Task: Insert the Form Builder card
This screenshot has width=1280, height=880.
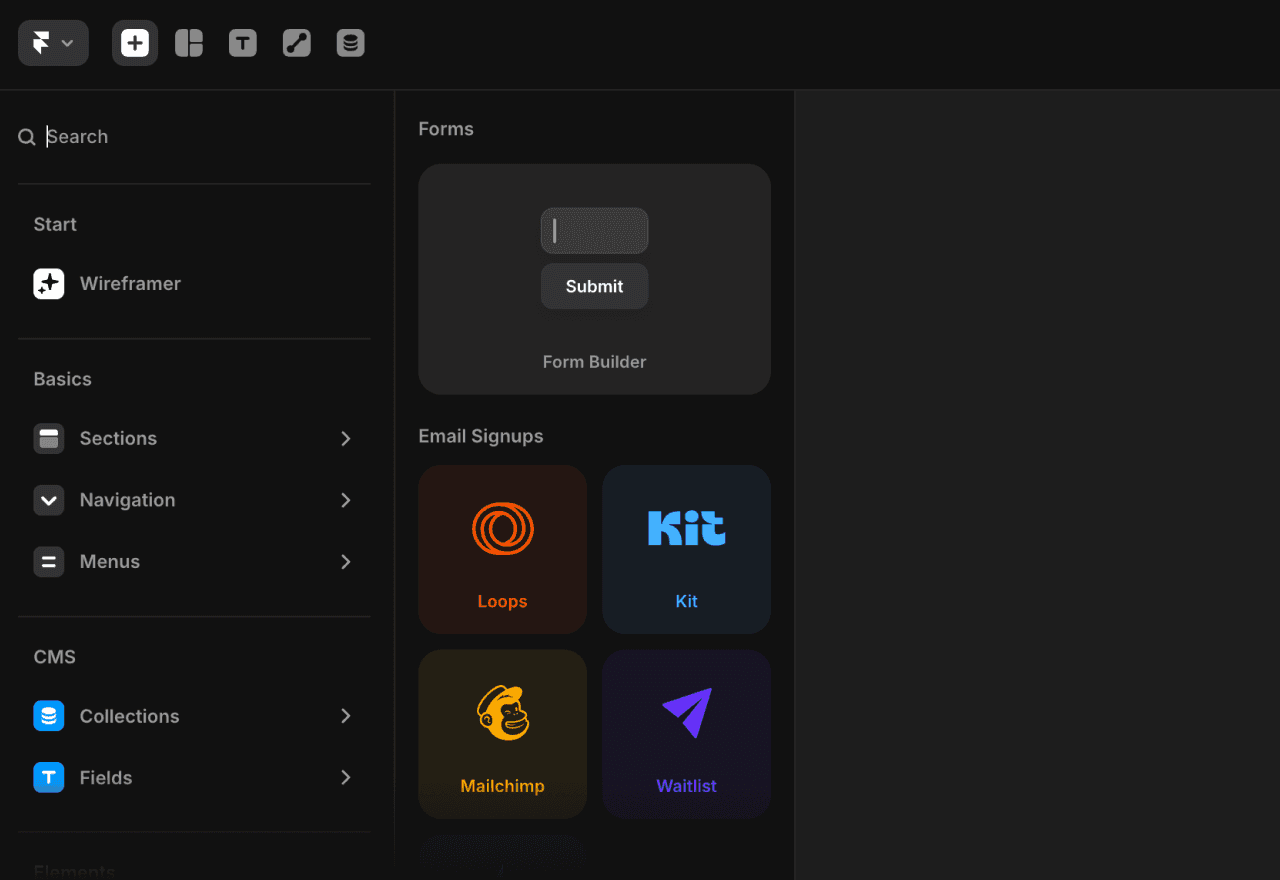Action: click(594, 279)
